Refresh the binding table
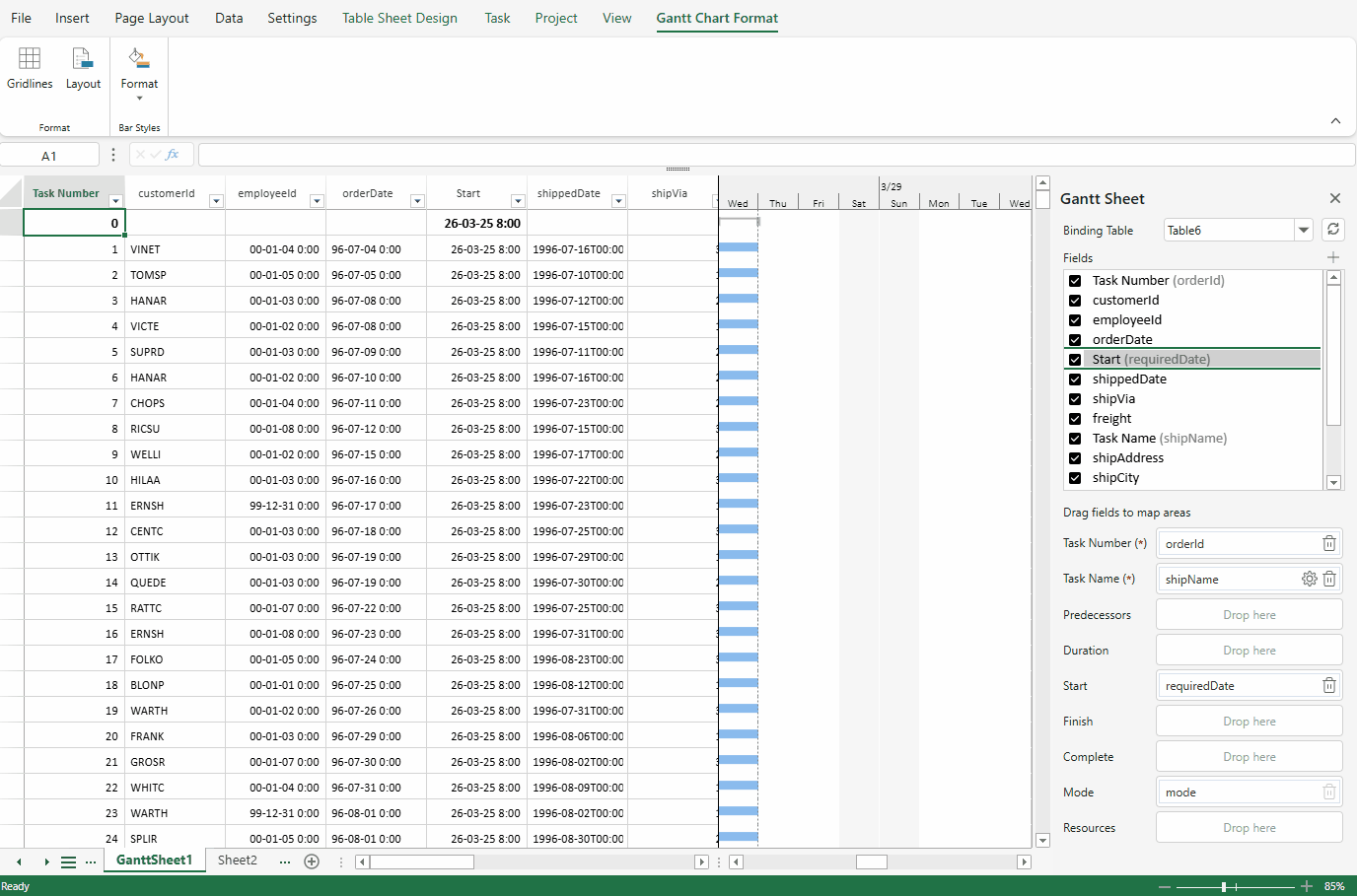1357x896 pixels. pos(1333,230)
